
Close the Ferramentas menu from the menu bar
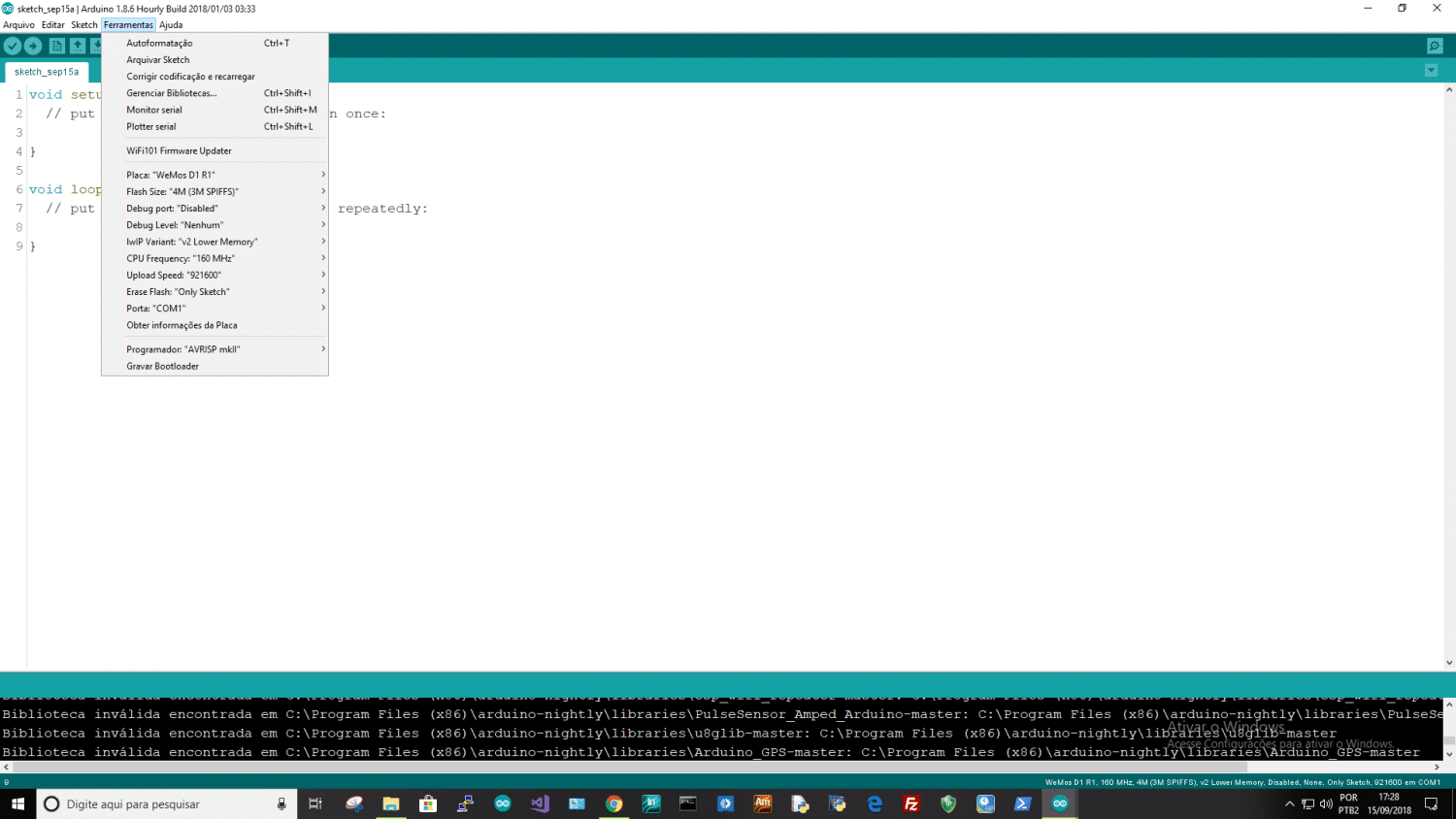click(x=128, y=25)
